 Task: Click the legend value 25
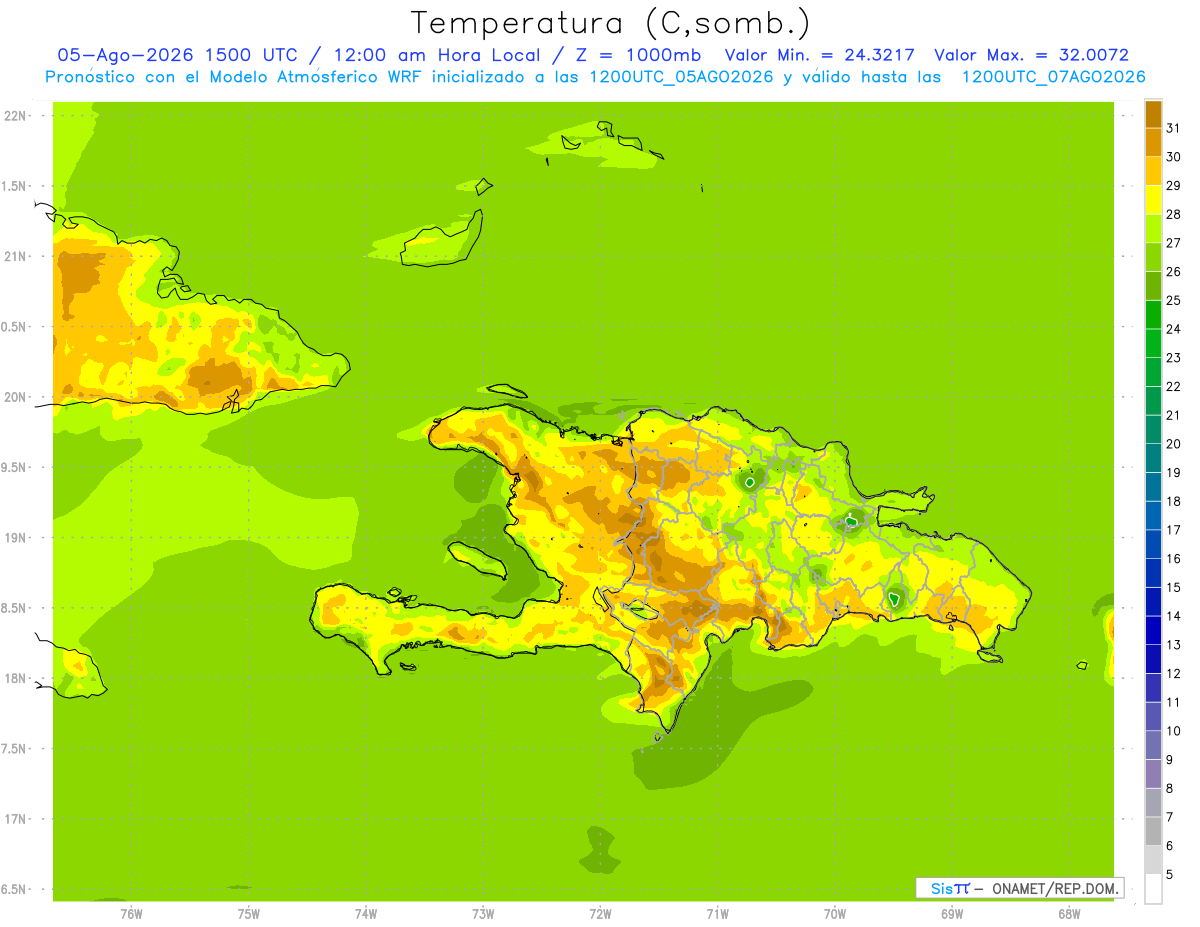point(1174,300)
